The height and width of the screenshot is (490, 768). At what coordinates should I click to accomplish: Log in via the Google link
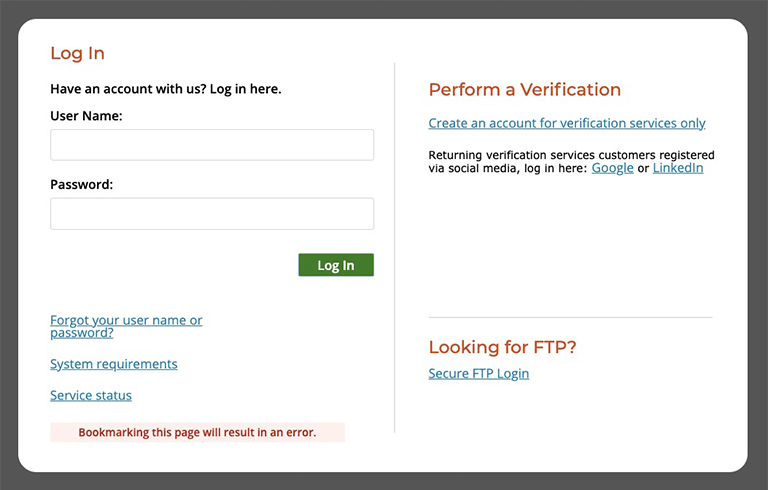pyautogui.click(x=612, y=168)
